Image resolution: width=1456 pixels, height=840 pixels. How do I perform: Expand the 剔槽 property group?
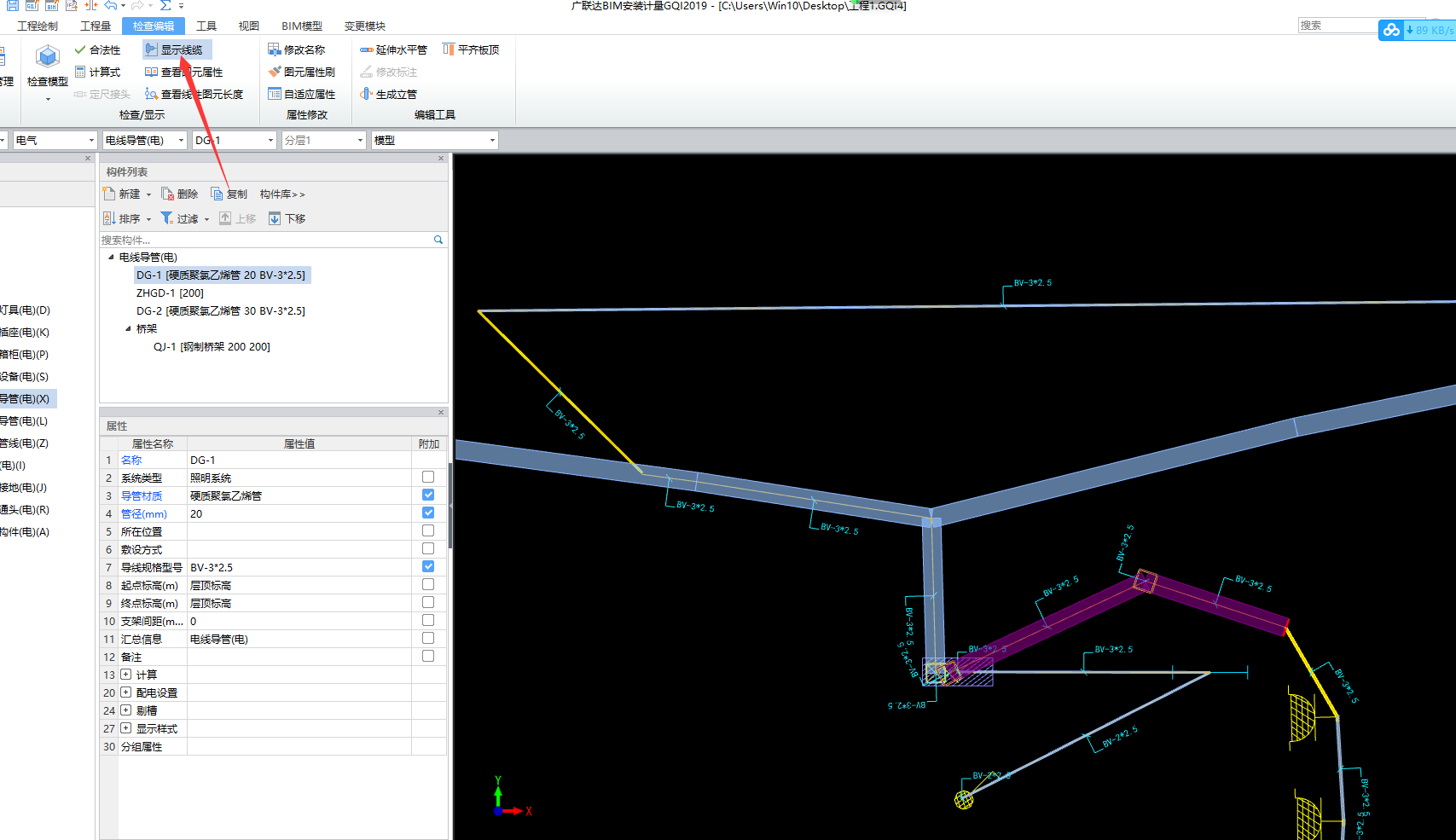(x=126, y=710)
